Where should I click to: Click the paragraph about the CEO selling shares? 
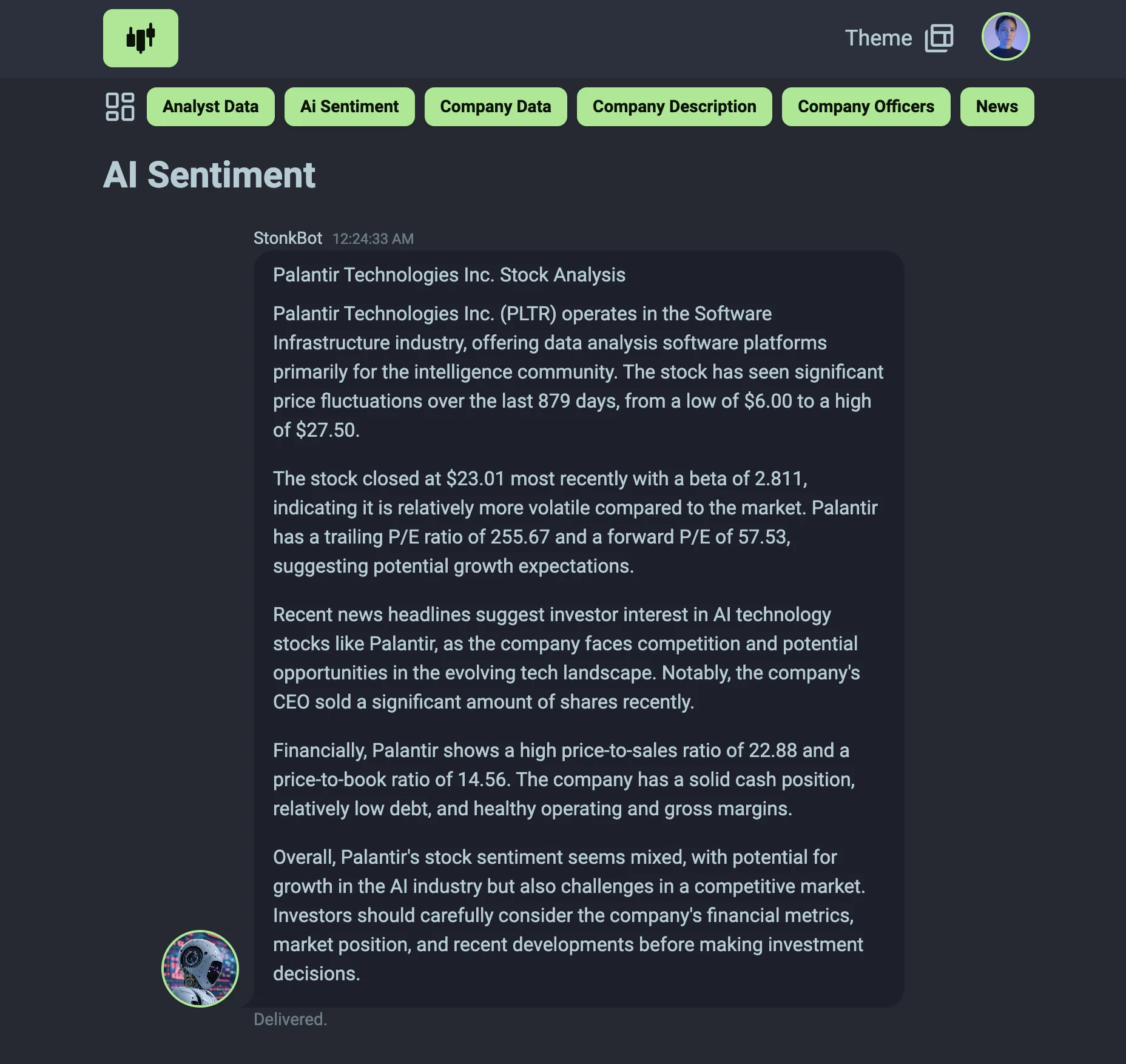567,658
